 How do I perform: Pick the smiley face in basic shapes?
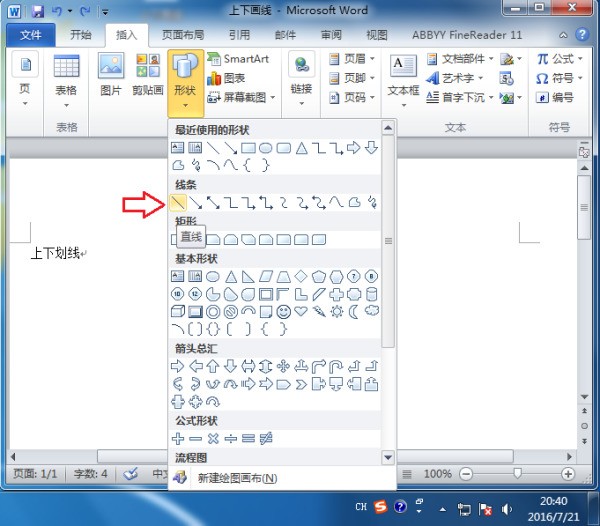[x=283, y=311]
